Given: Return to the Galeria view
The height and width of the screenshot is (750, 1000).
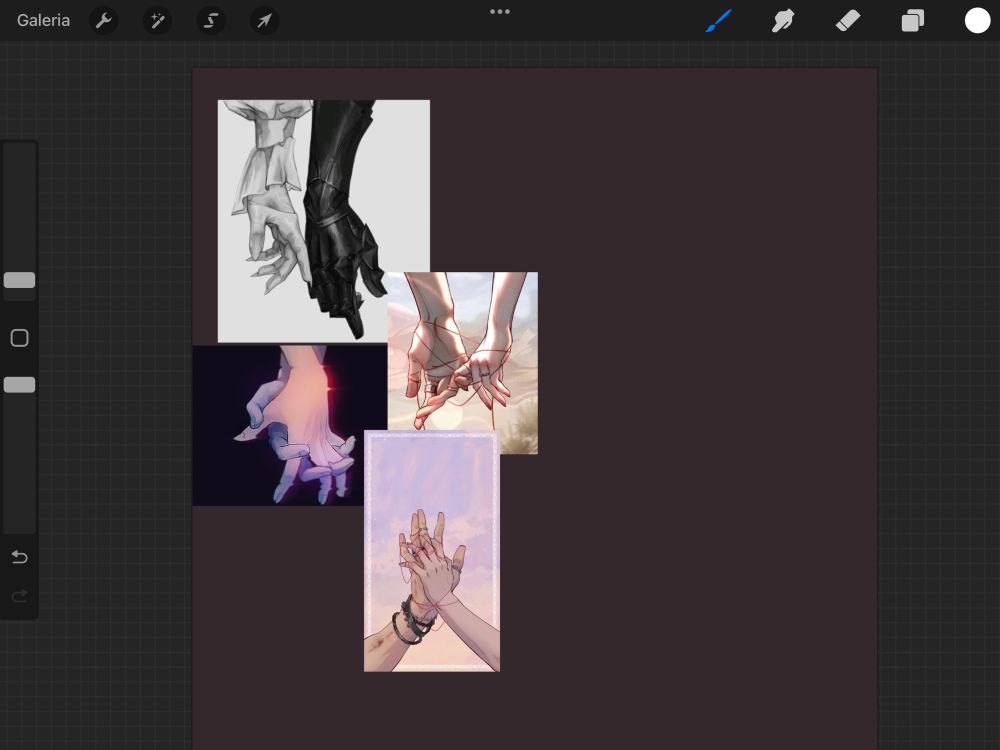Looking at the screenshot, I should pos(43,20).
